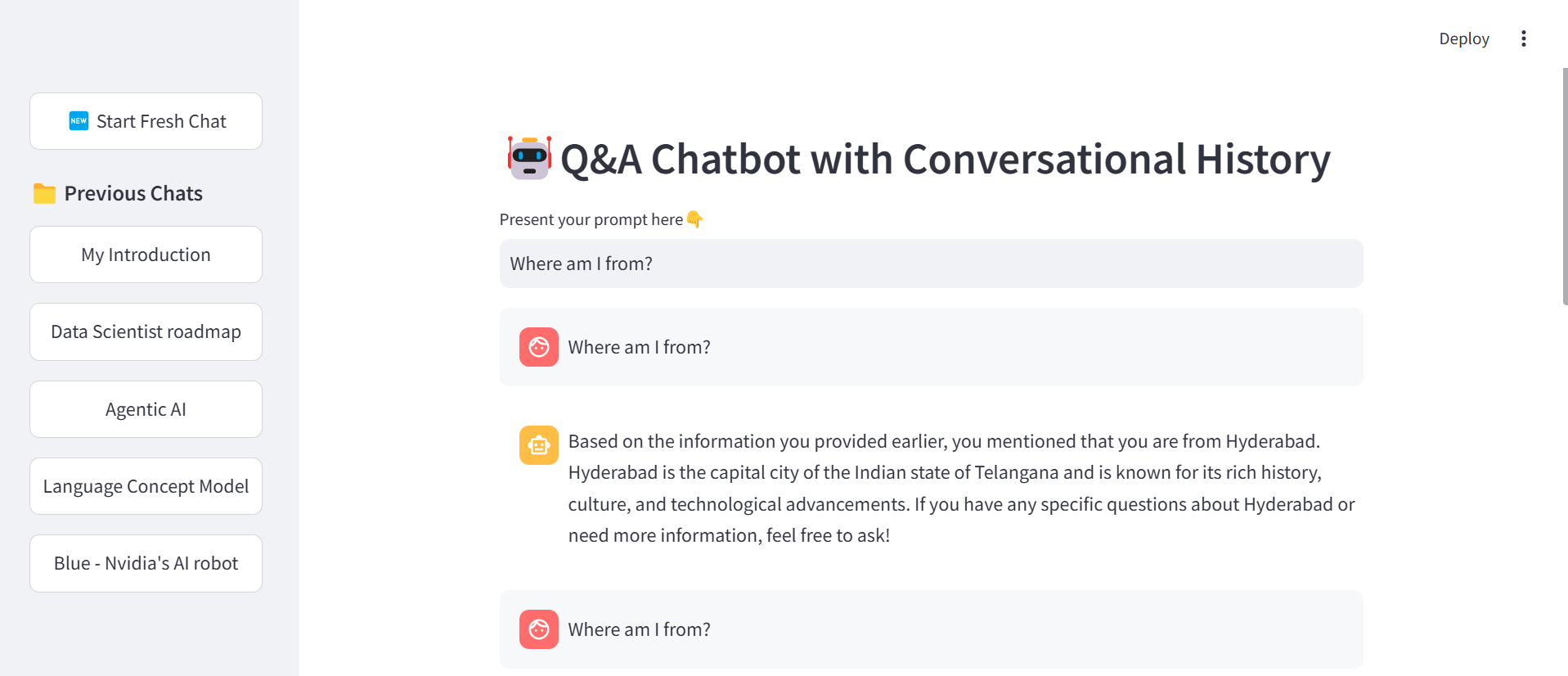1568x676 pixels.
Task: Select the My Introduction chat
Action: tap(146, 255)
